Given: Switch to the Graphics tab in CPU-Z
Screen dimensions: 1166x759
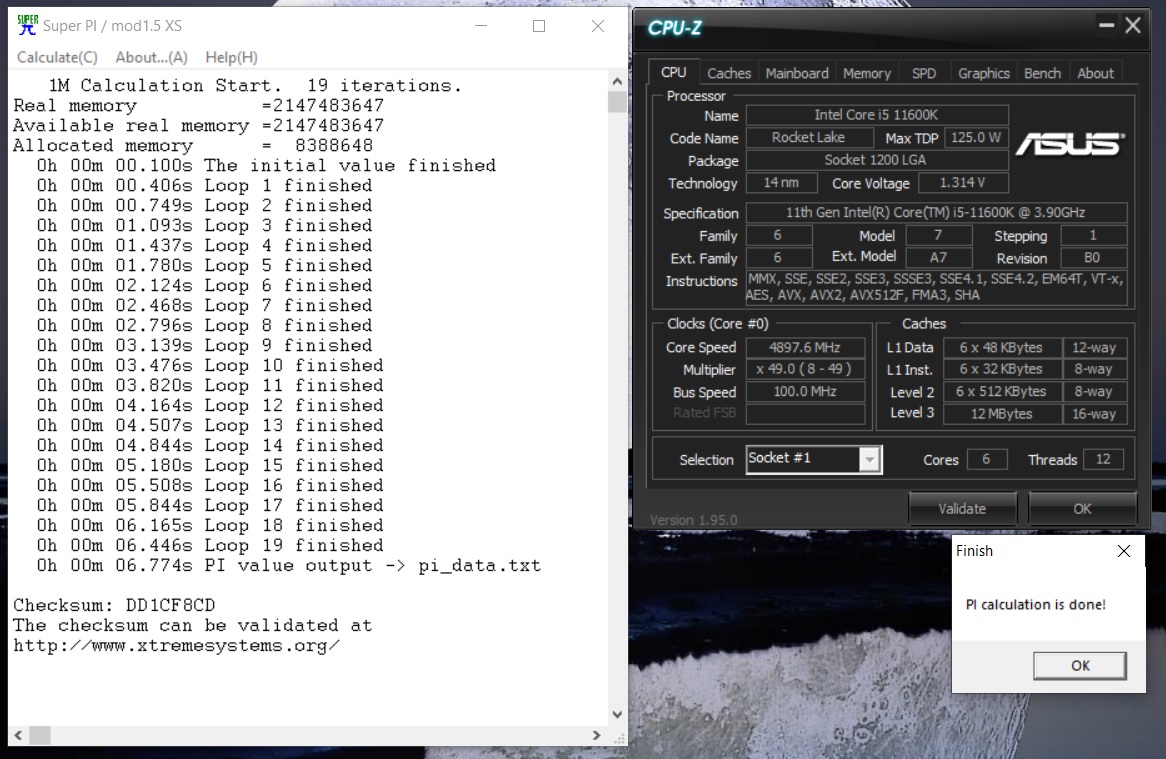Looking at the screenshot, I should coord(983,73).
